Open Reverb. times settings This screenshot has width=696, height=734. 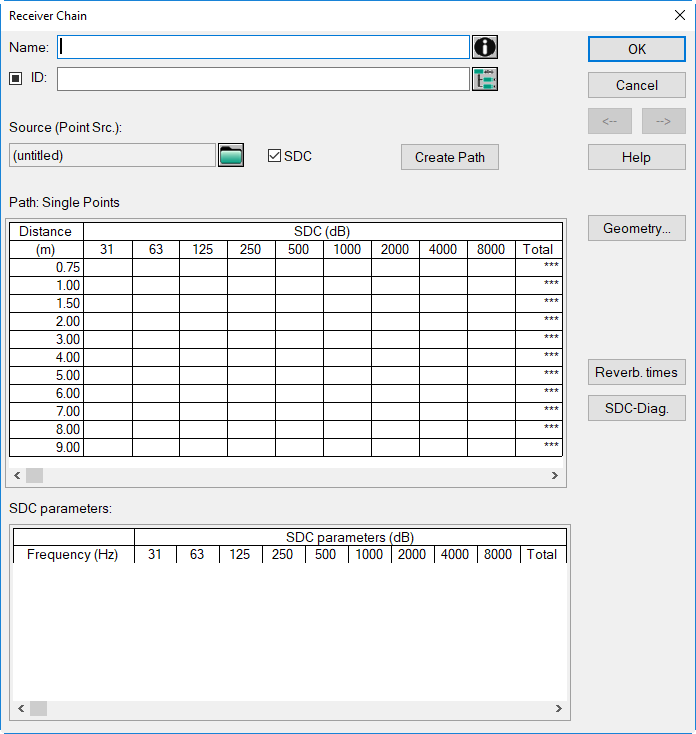coord(637,372)
